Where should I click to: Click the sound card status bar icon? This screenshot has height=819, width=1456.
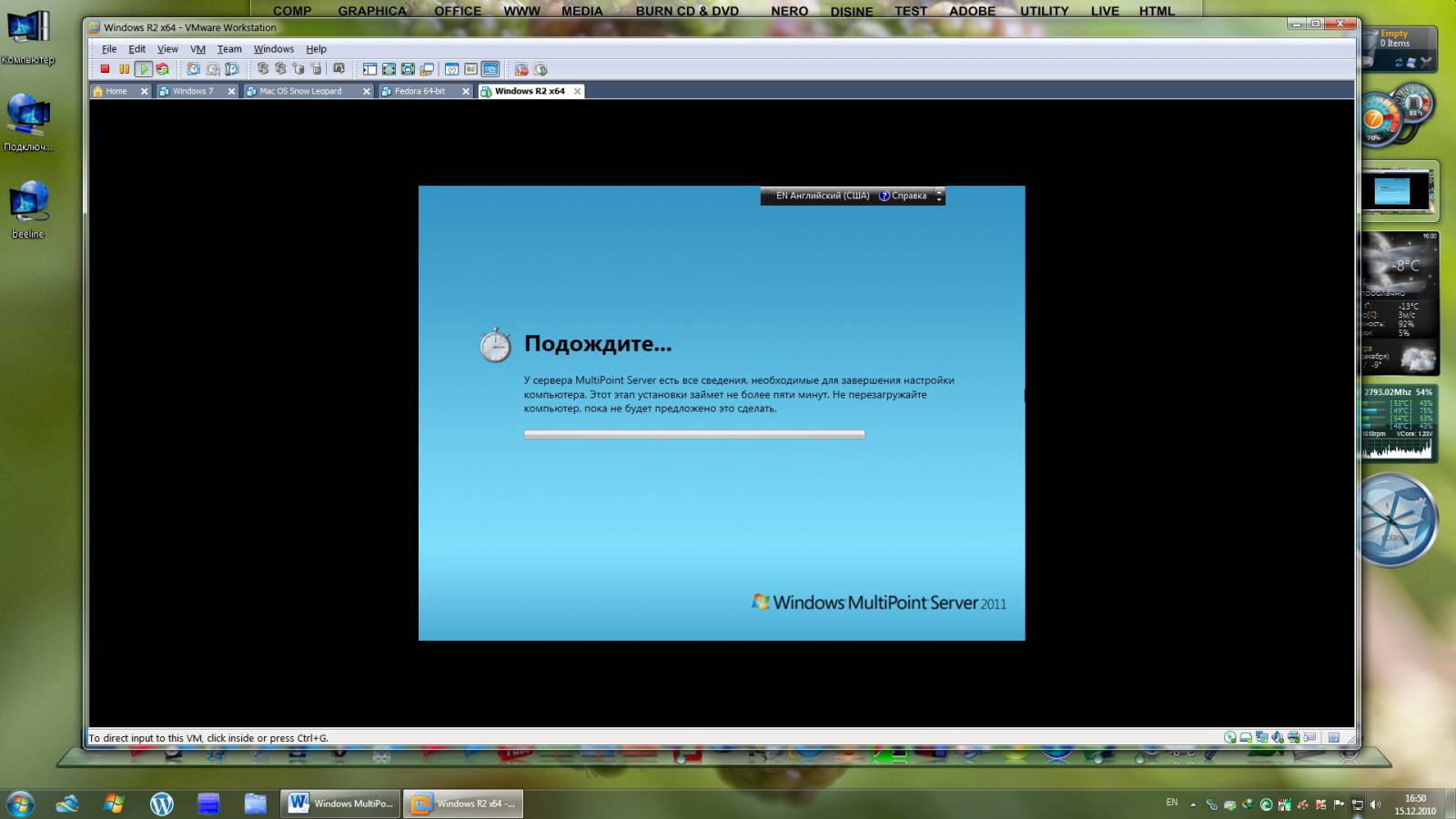click(x=1278, y=738)
